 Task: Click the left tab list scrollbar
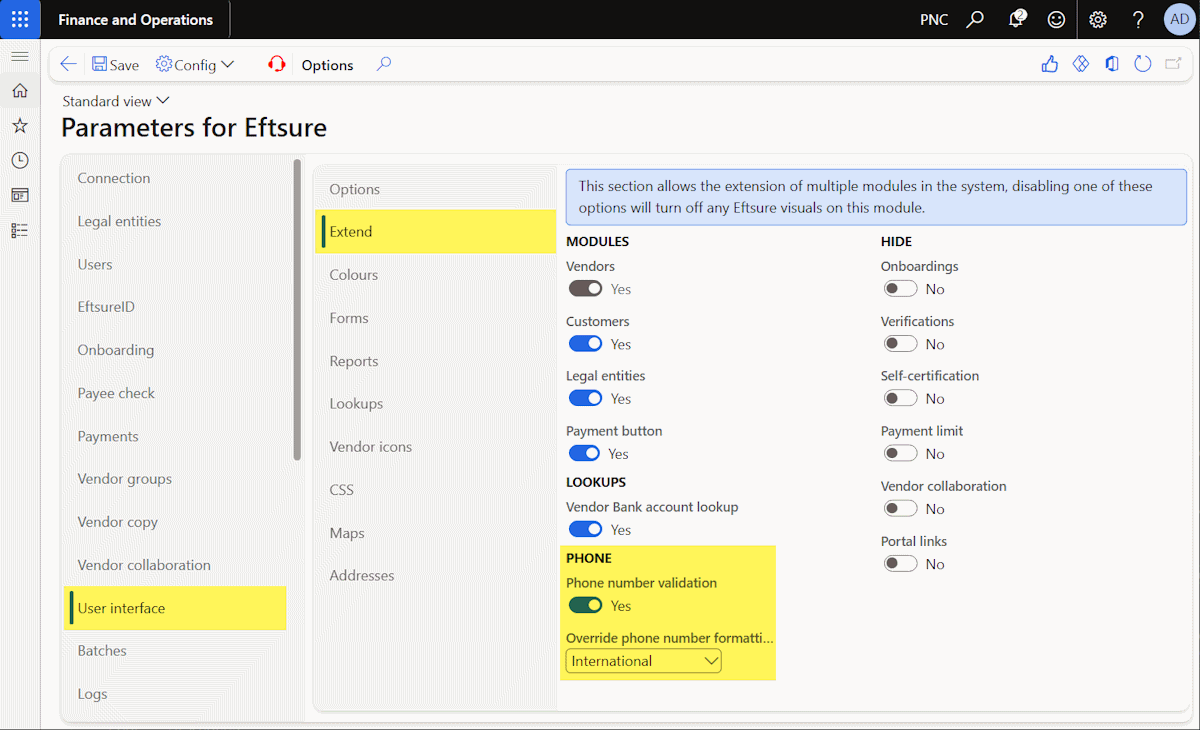click(x=297, y=309)
